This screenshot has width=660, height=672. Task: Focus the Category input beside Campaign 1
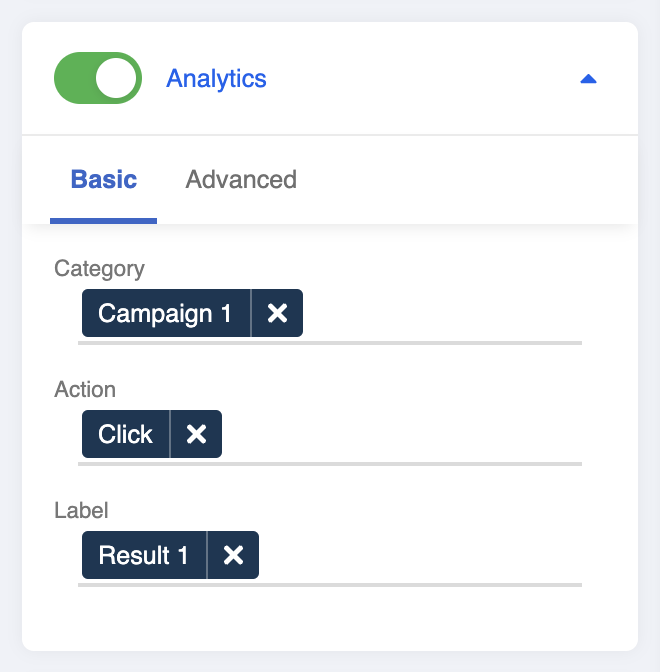pos(440,314)
